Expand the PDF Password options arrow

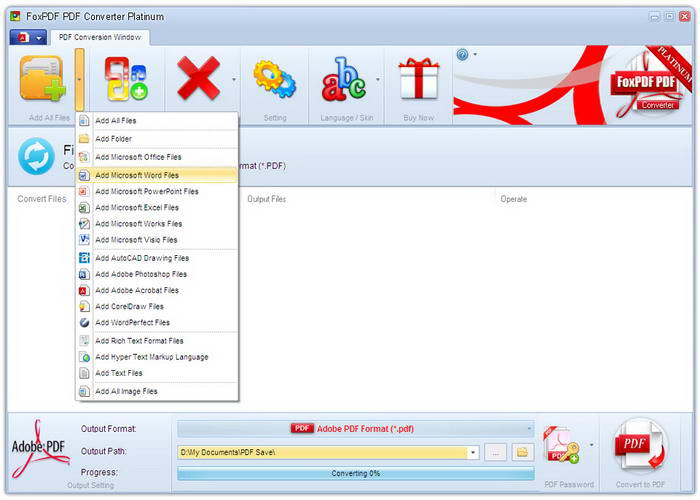click(592, 445)
